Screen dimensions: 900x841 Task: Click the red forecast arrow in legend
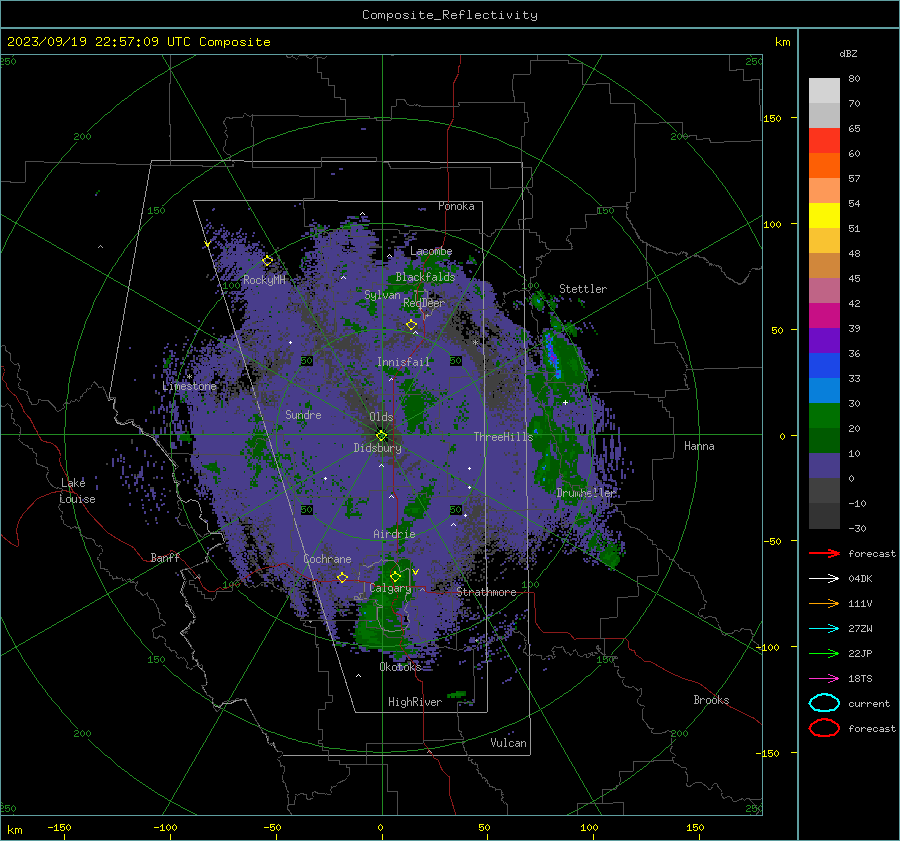tap(824, 553)
